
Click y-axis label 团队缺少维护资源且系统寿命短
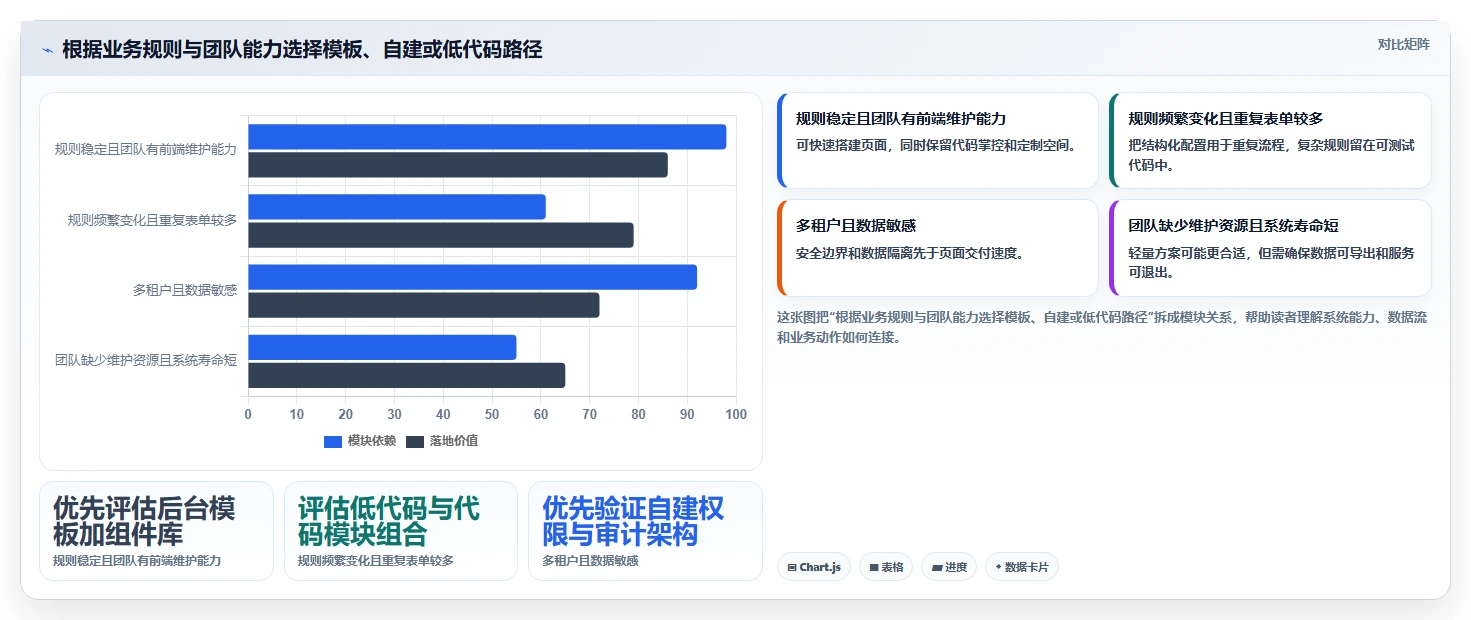pyautogui.click(x=146, y=360)
